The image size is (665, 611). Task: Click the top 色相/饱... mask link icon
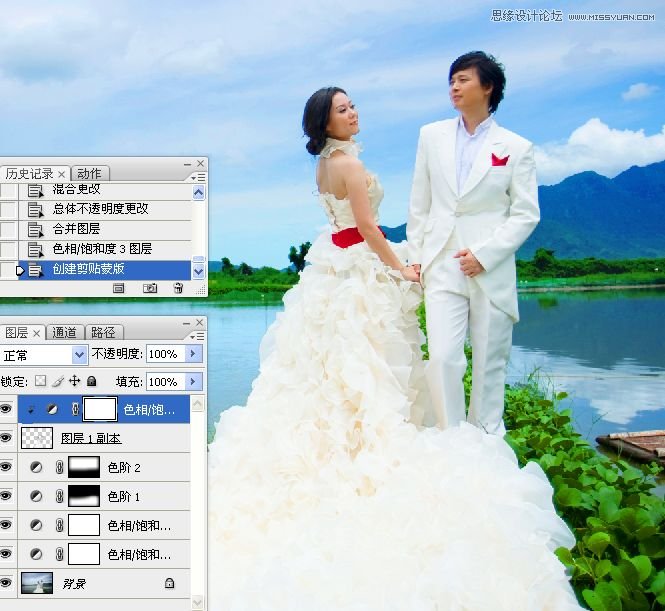[x=75, y=409]
